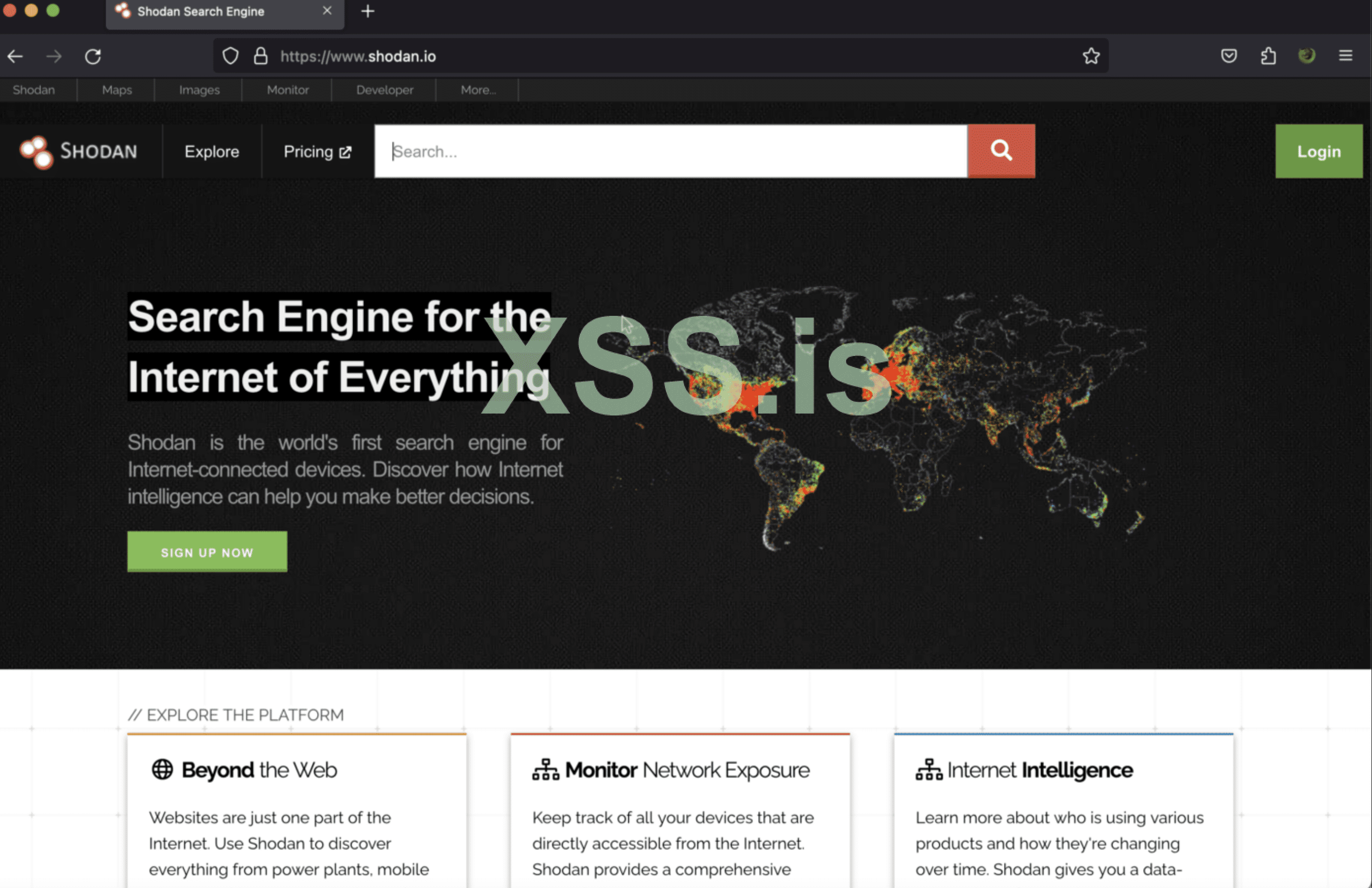
Task: Select the Monitor menu item
Action: tap(287, 90)
